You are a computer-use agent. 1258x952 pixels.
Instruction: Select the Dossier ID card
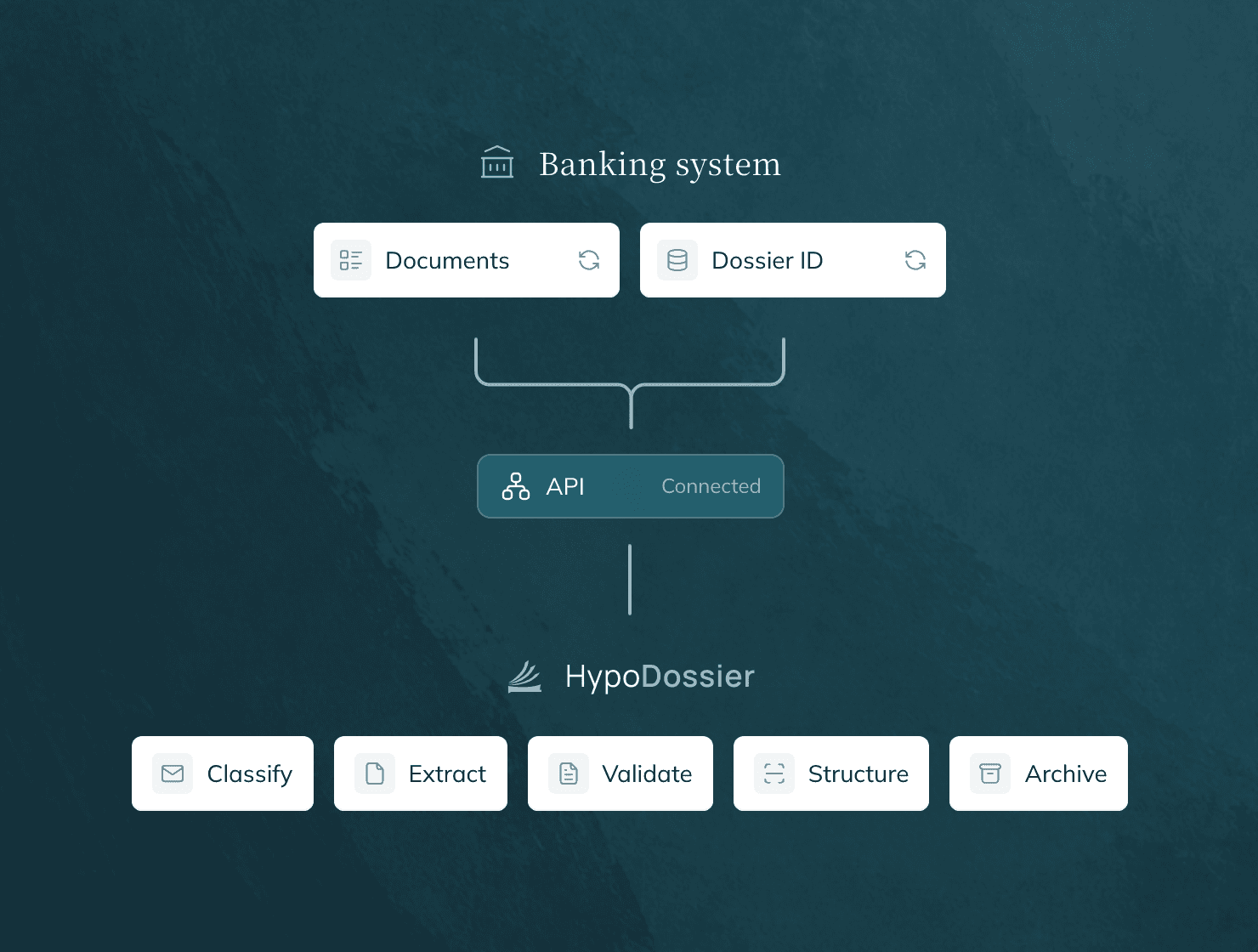pyautogui.click(x=793, y=260)
